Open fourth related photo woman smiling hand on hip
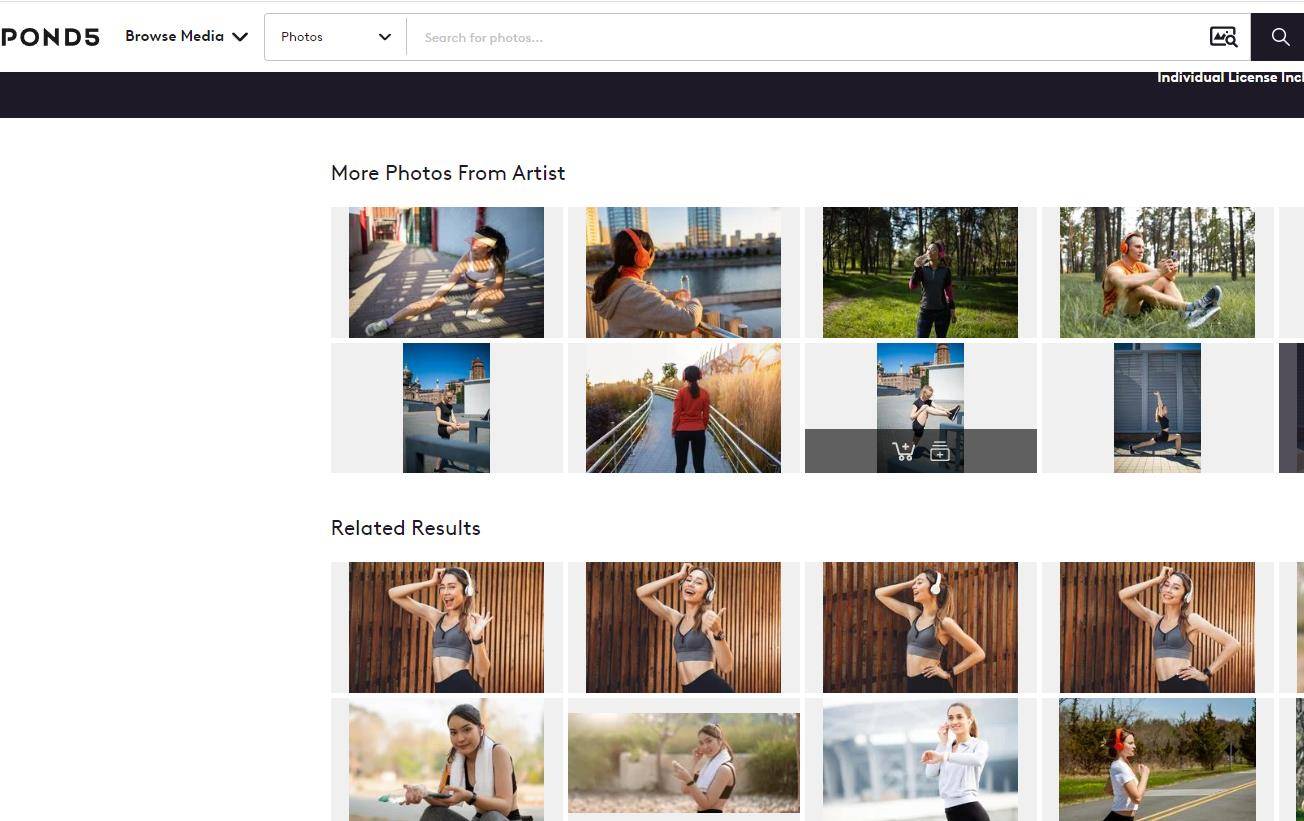 tap(1157, 627)
